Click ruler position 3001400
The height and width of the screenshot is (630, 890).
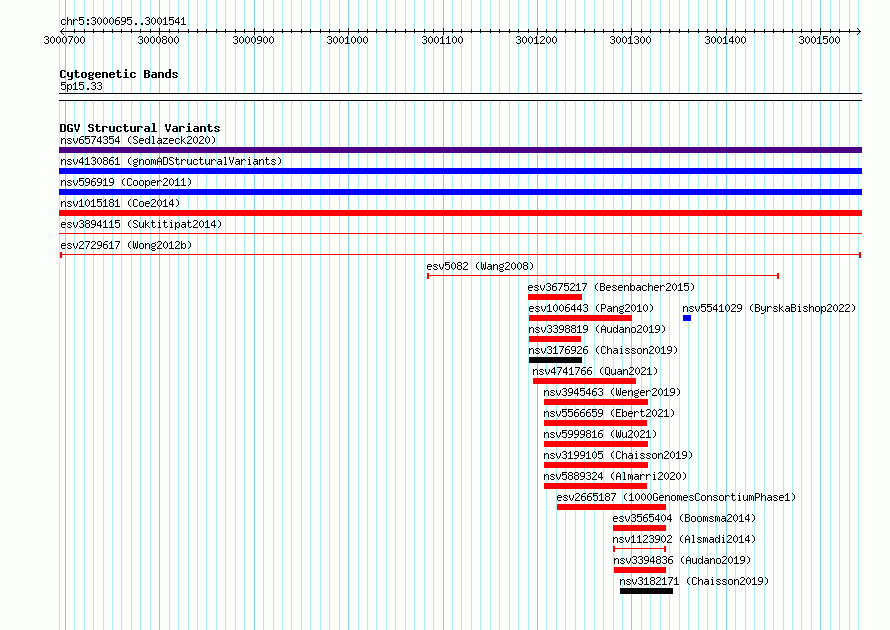click(725, 40)
